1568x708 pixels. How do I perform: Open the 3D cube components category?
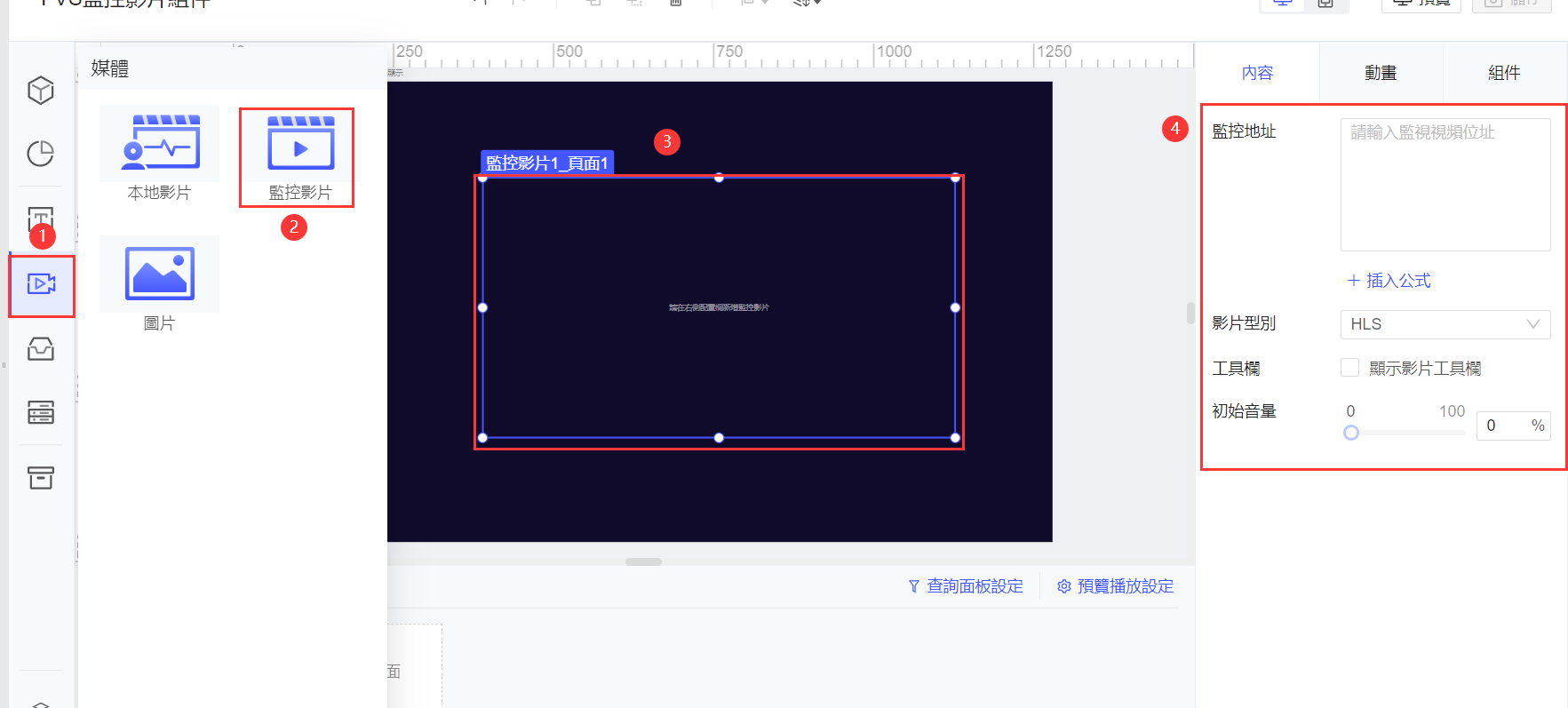41,90
